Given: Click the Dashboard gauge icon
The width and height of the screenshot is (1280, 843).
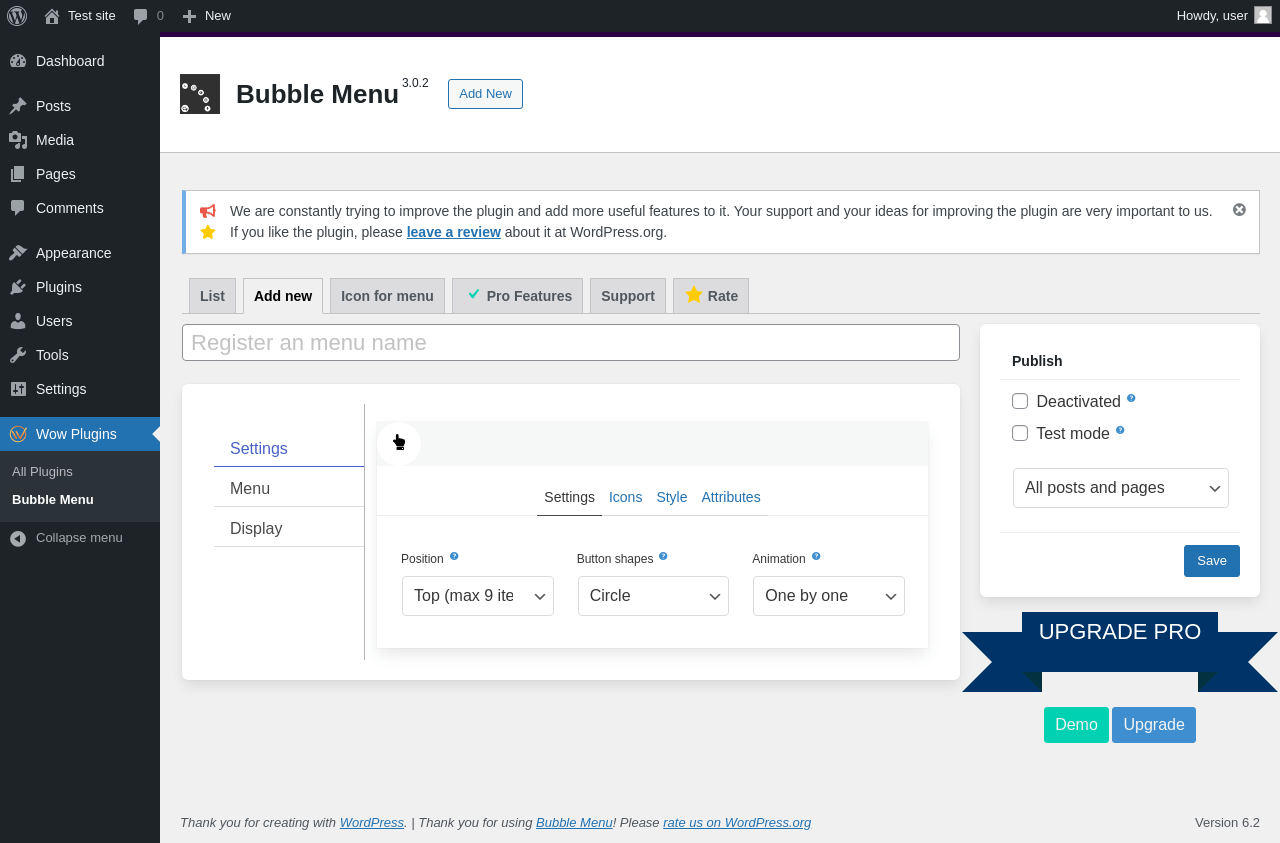Looking at the screenshot, I should click(18, 61).
